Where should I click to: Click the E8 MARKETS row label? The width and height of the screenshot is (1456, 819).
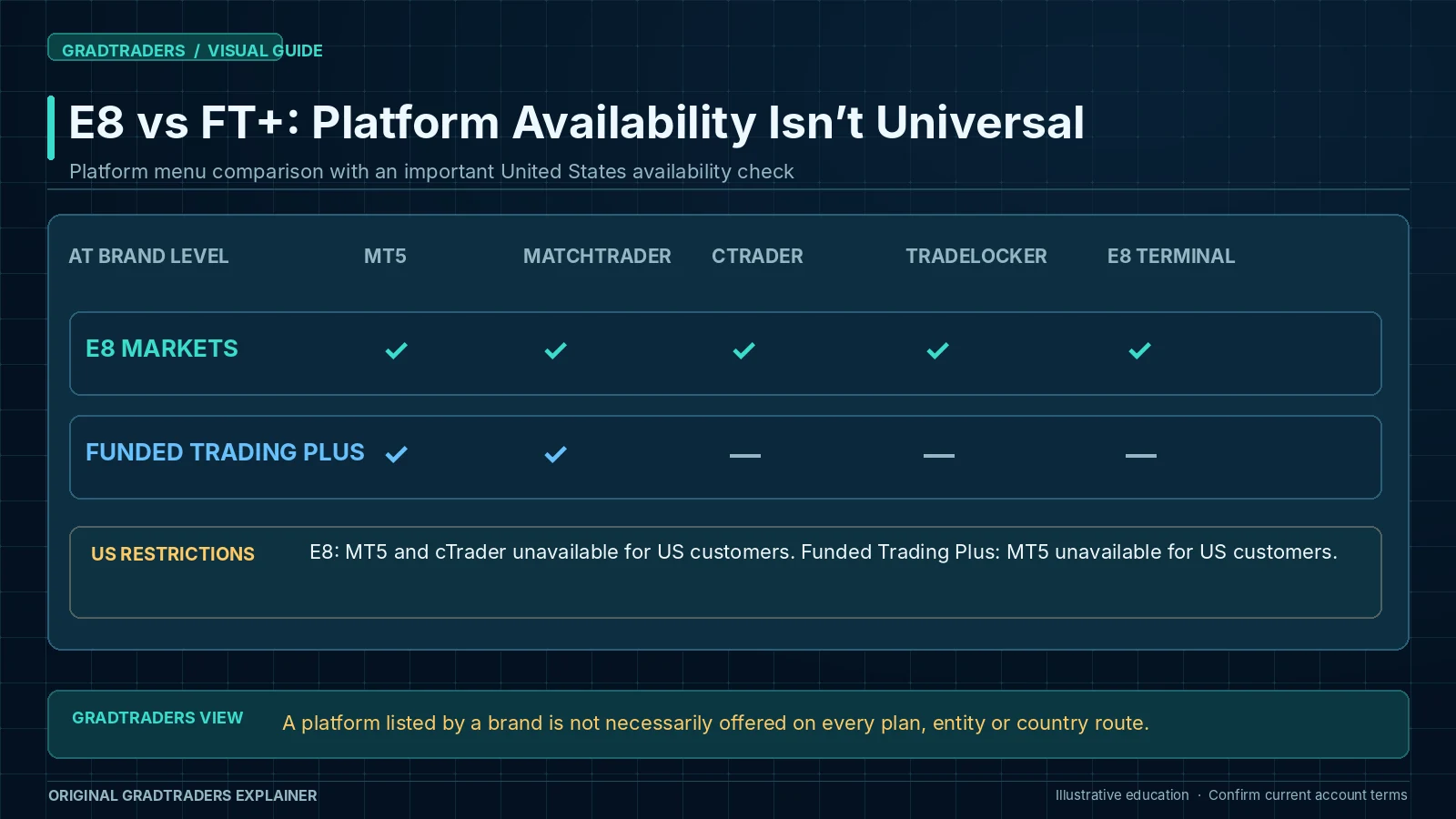tap(162, 349)
